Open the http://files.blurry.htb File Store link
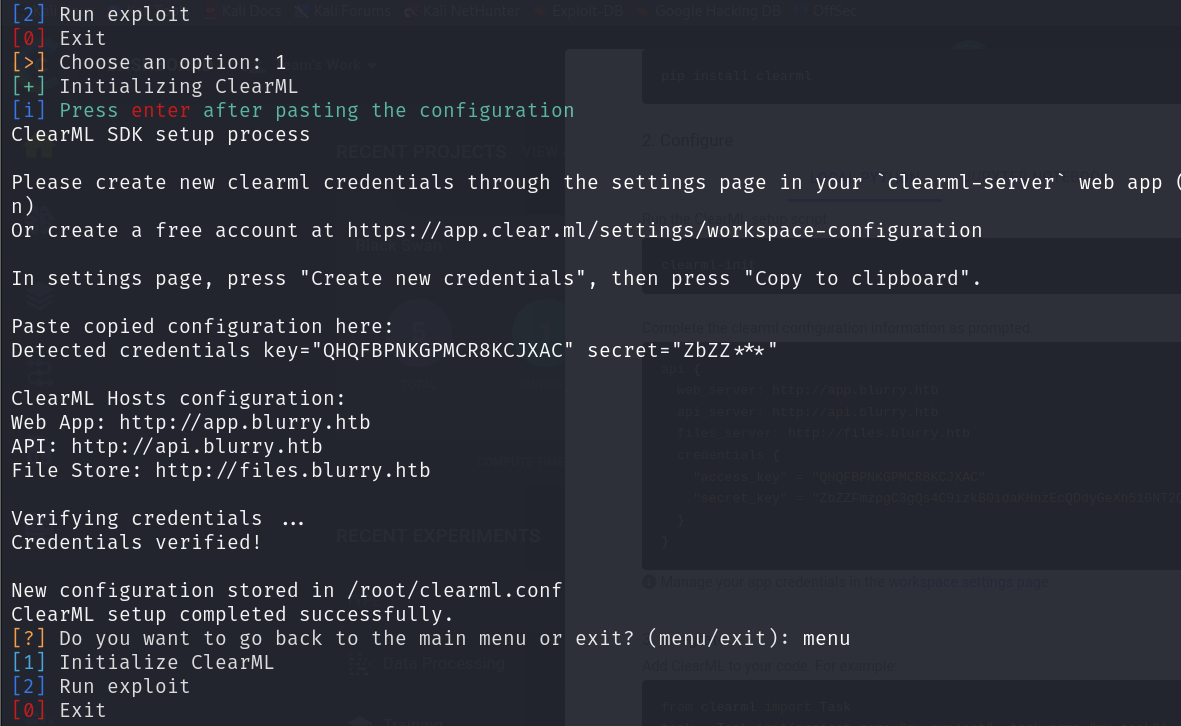Screen dimensions: 1181x726 pos(292,471)
